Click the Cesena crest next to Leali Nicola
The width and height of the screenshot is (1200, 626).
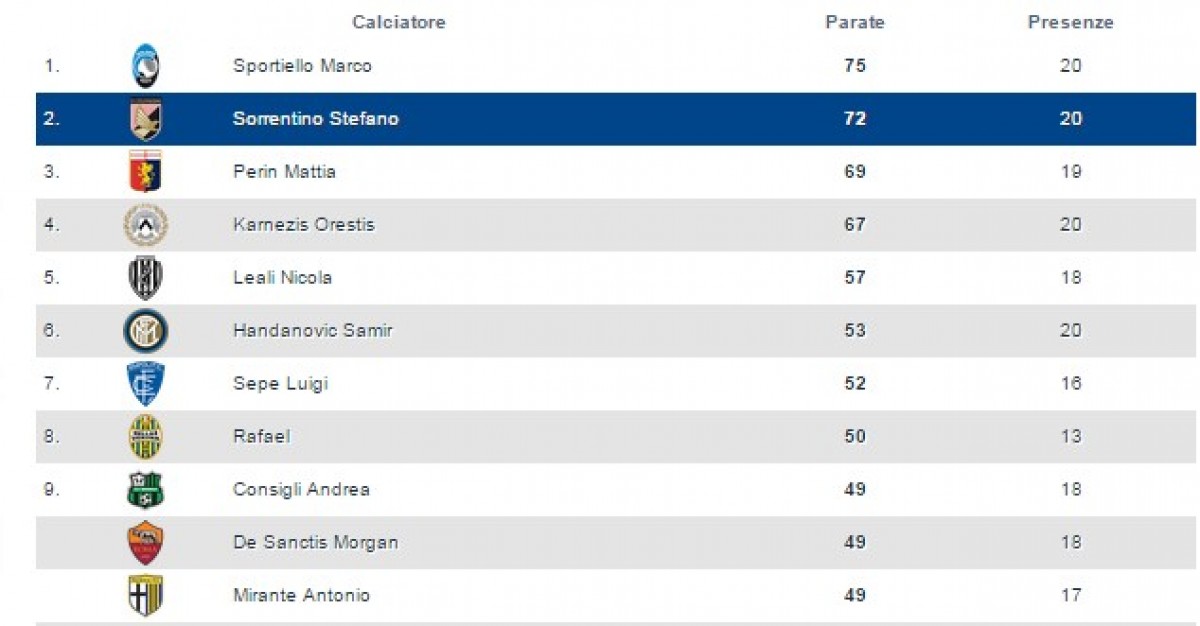click(145, 277)
